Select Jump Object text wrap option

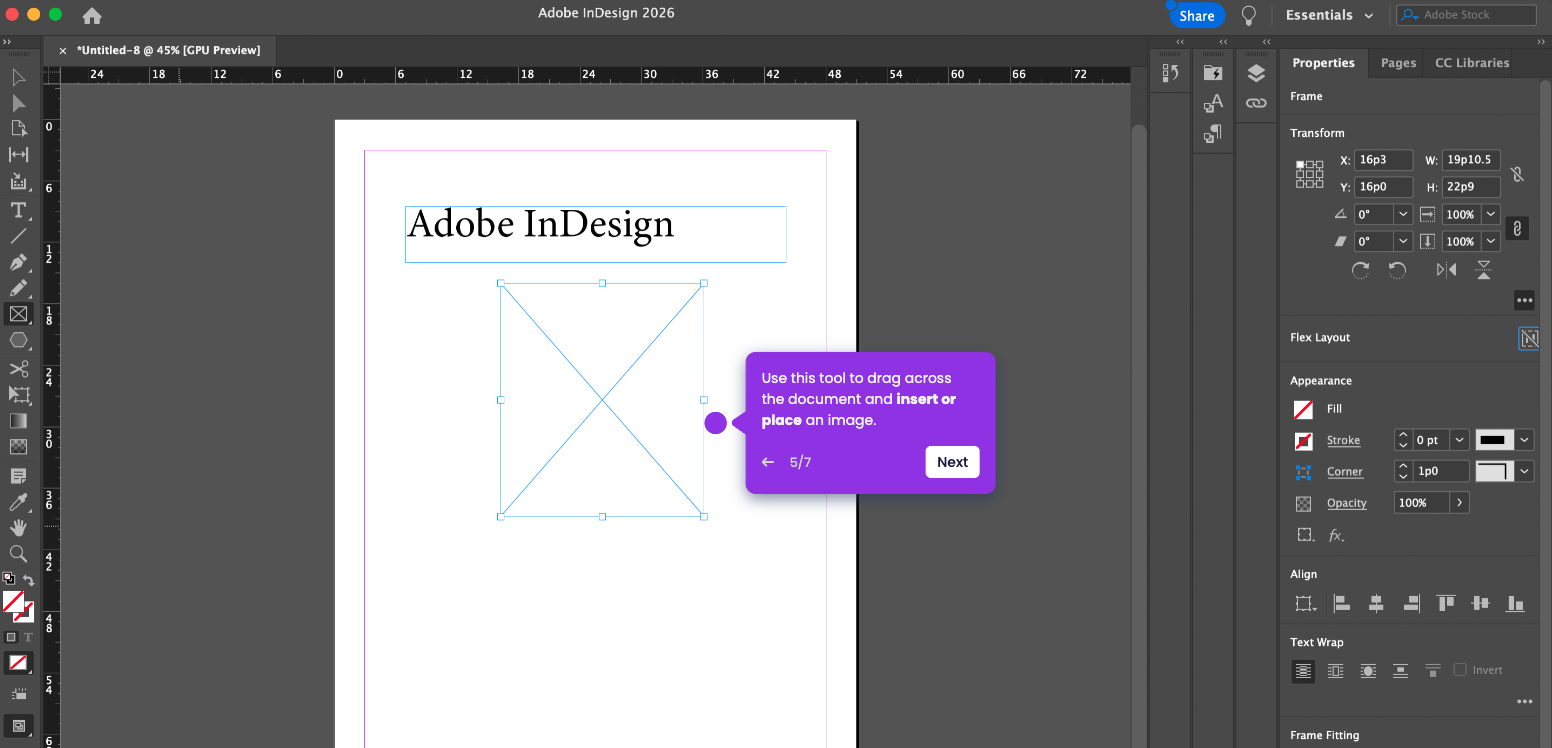(1401, 671)
